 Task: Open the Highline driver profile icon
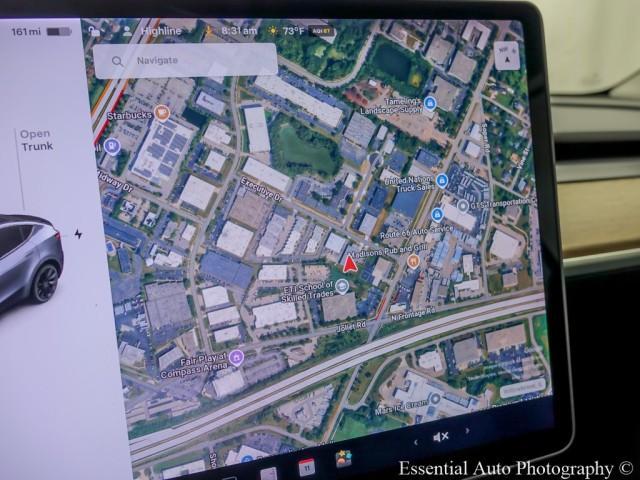(127, 31)
